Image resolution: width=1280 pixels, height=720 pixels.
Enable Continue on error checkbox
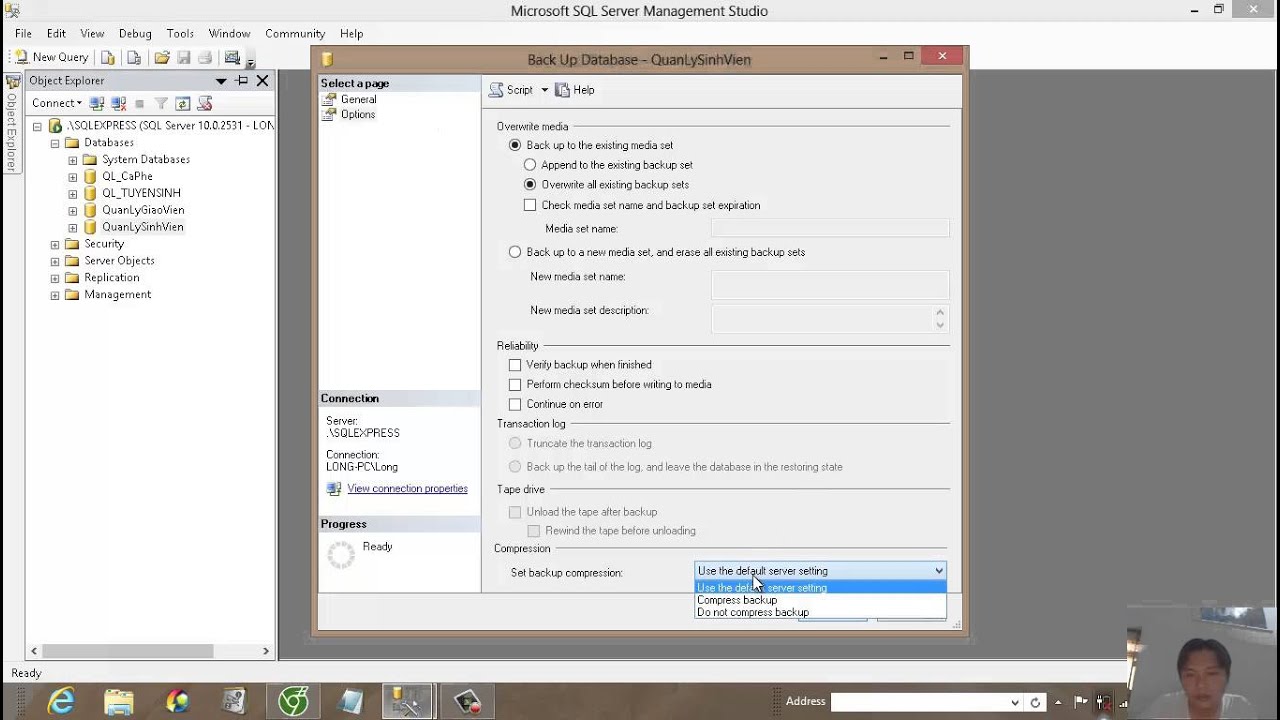[515, 404]
